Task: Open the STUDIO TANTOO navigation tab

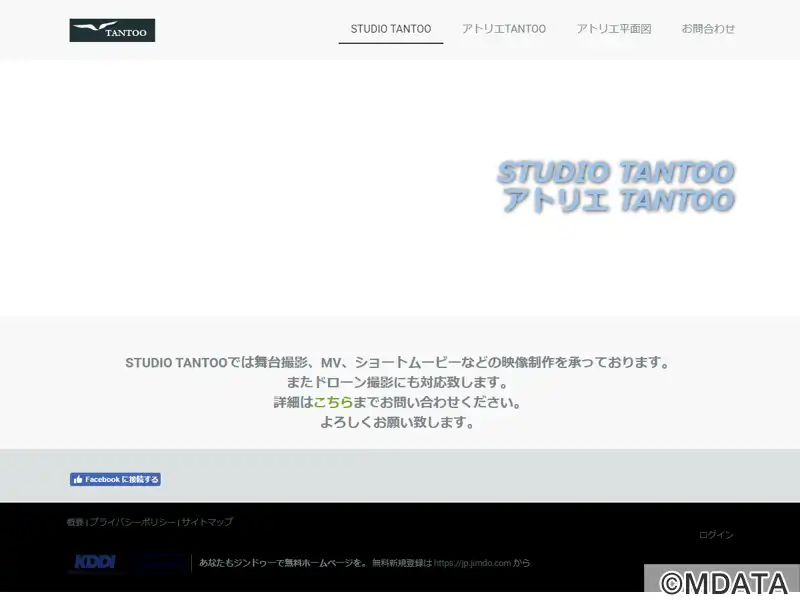Action: 390,29
